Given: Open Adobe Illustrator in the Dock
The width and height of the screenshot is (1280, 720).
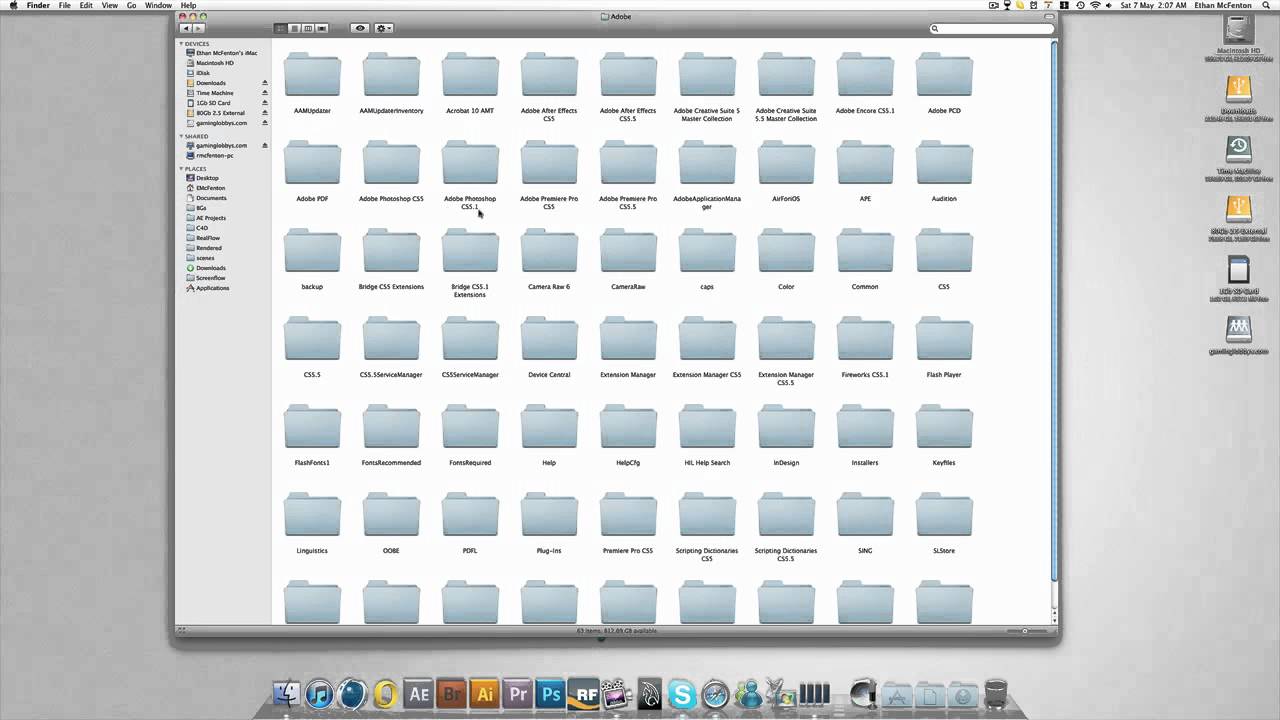Looking at the screenshot, I should (485, 693).
